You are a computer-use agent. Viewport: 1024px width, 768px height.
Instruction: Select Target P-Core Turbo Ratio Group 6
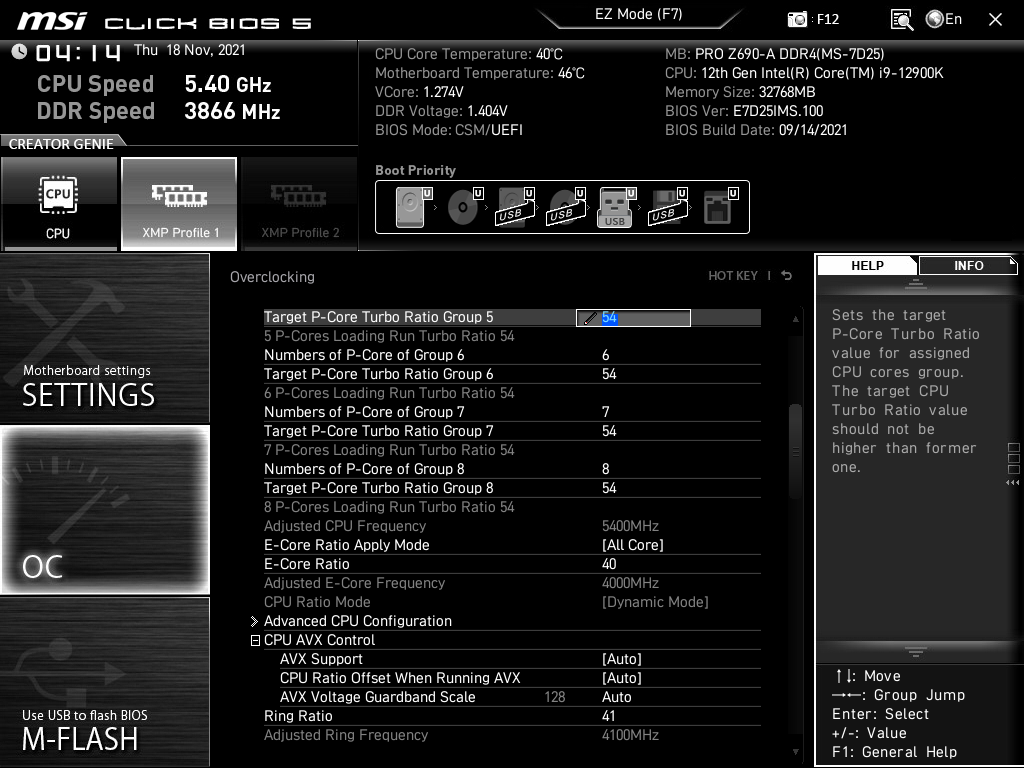512,374
